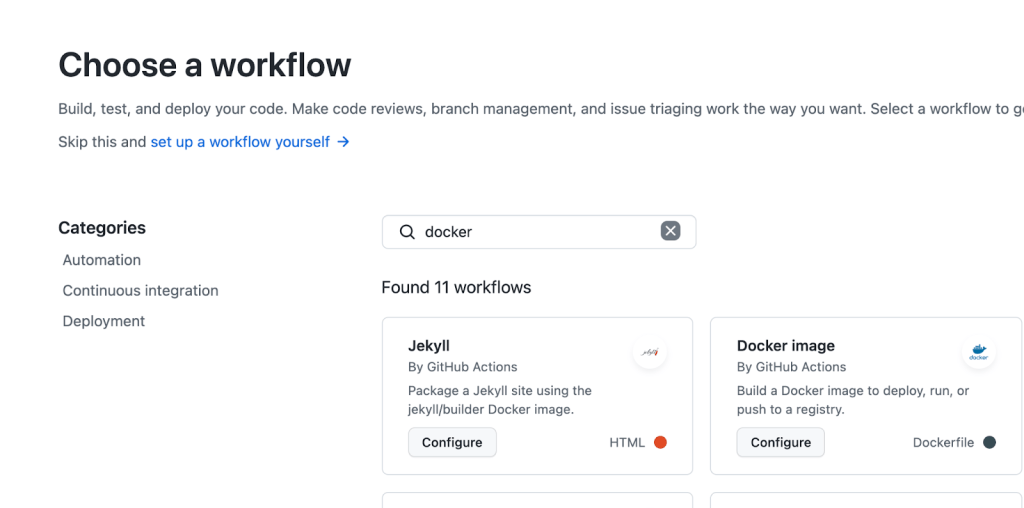Click the Dockerfile language label
The height and width of the screenshot is (508, 1024).
(943, 443)
